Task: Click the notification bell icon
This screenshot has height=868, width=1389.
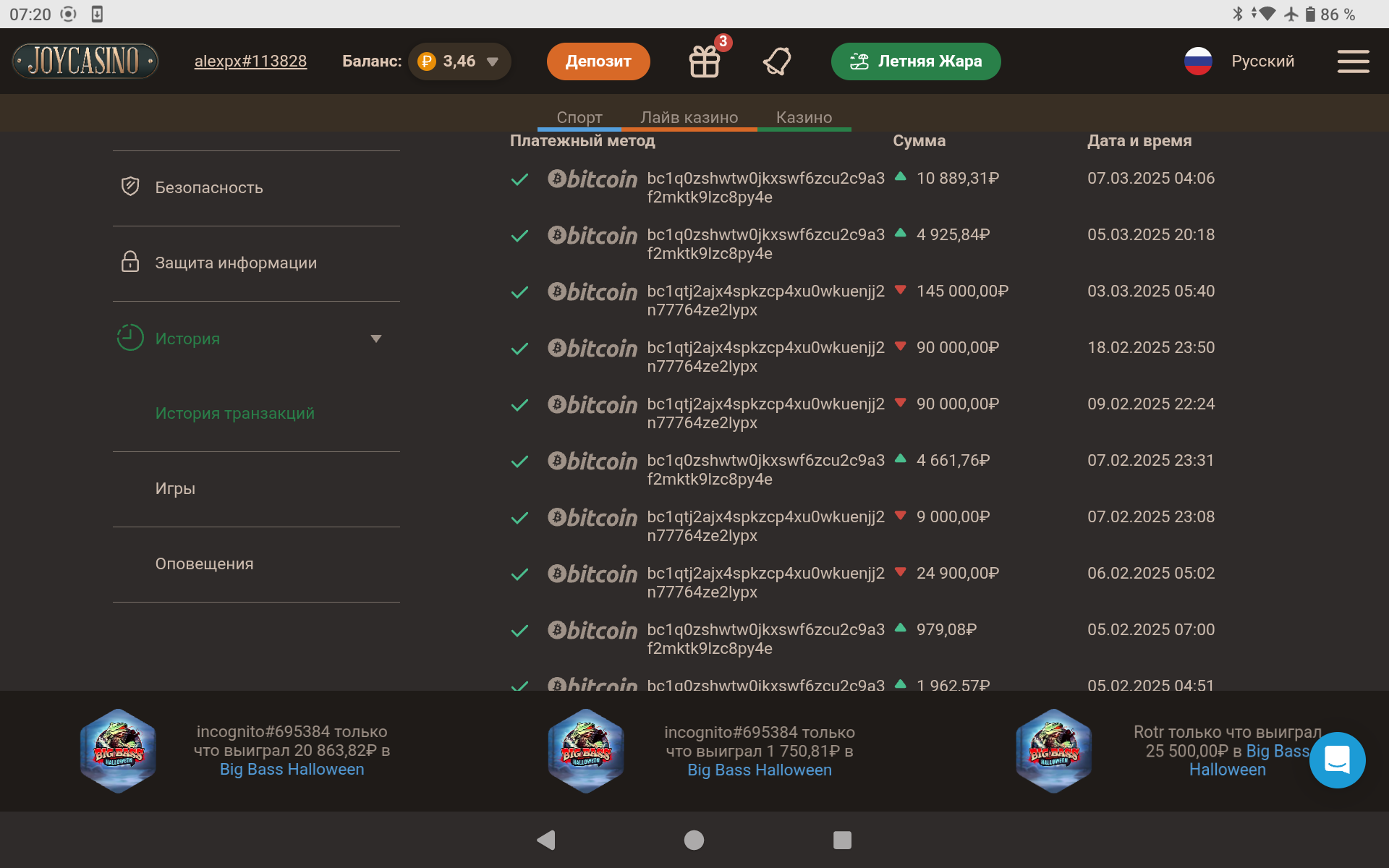Action: tap(777, 61)
